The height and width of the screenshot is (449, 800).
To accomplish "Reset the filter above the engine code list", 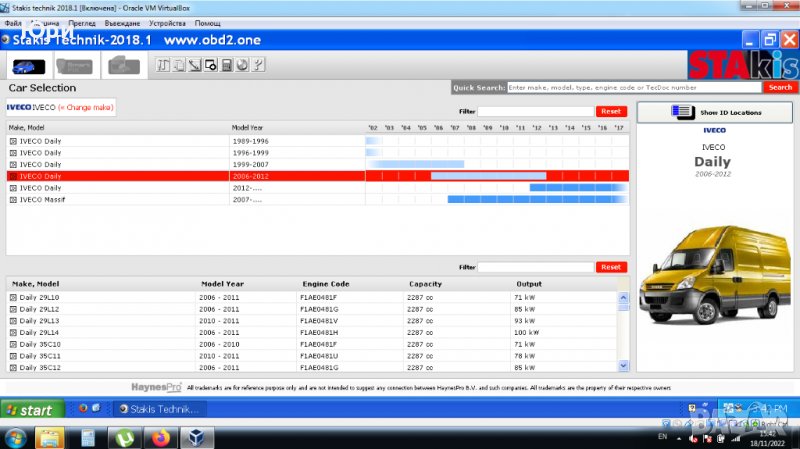I will coord(611,267).
